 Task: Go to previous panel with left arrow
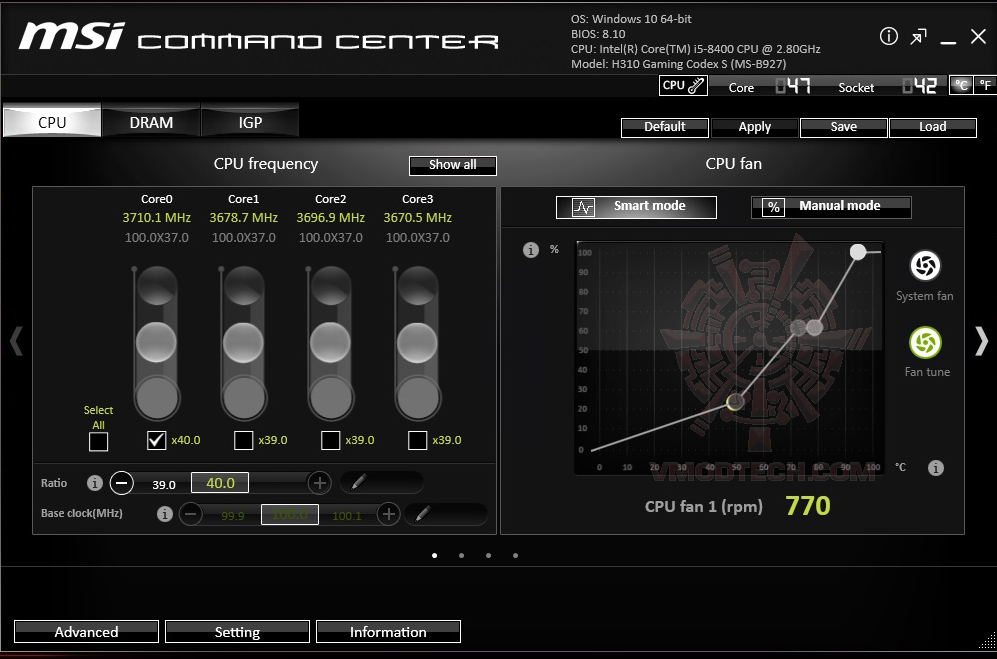(x=16, y=341)
